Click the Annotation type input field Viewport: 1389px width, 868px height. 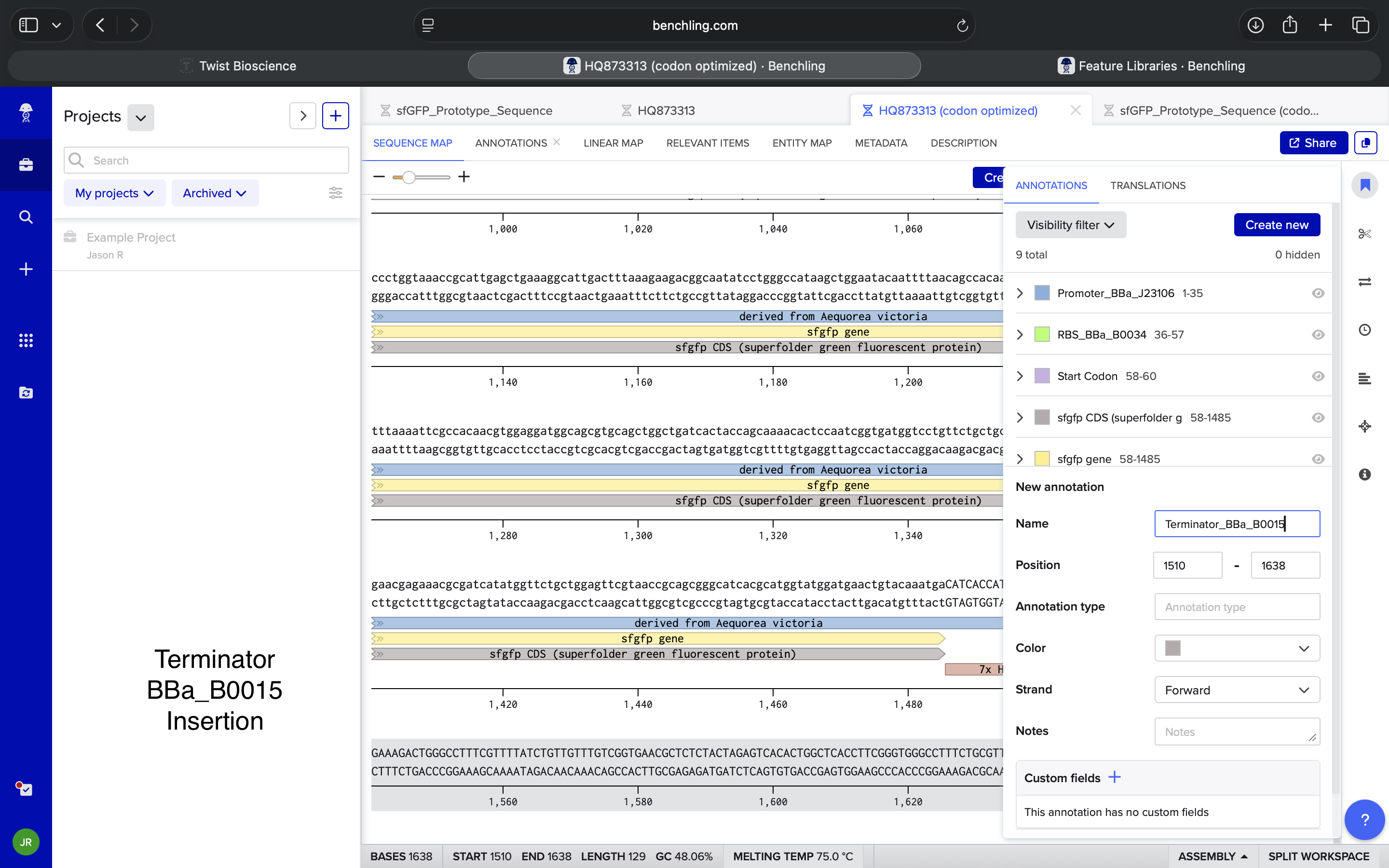(x=1237, y=607)
